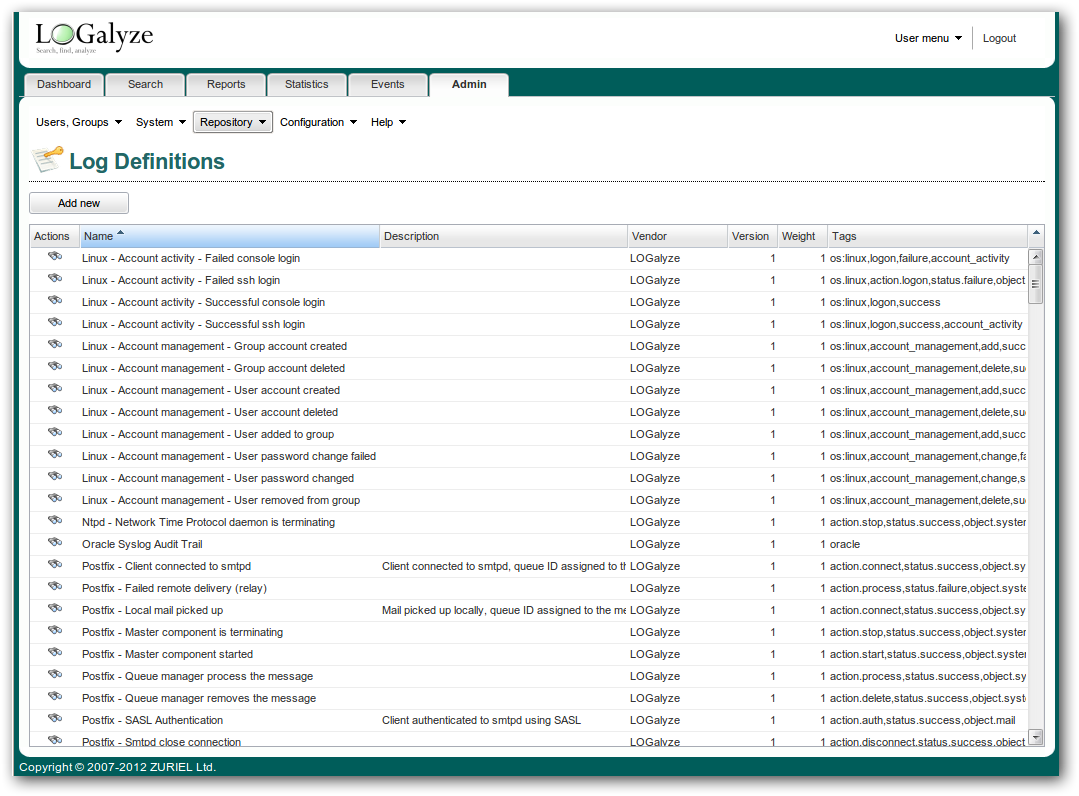Click 'os:linux,logon,failure,account_activity' tags cell

pos(919,258)
